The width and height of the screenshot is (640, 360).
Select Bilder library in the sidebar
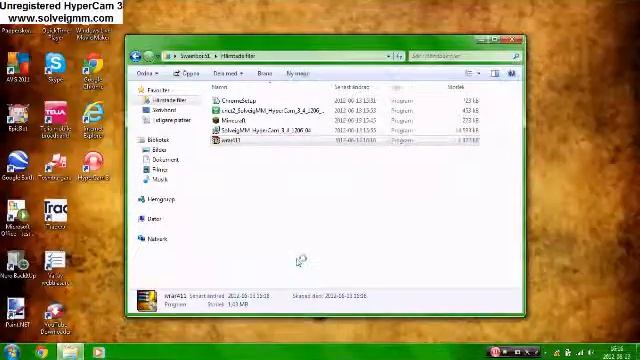tap(159, 150)
